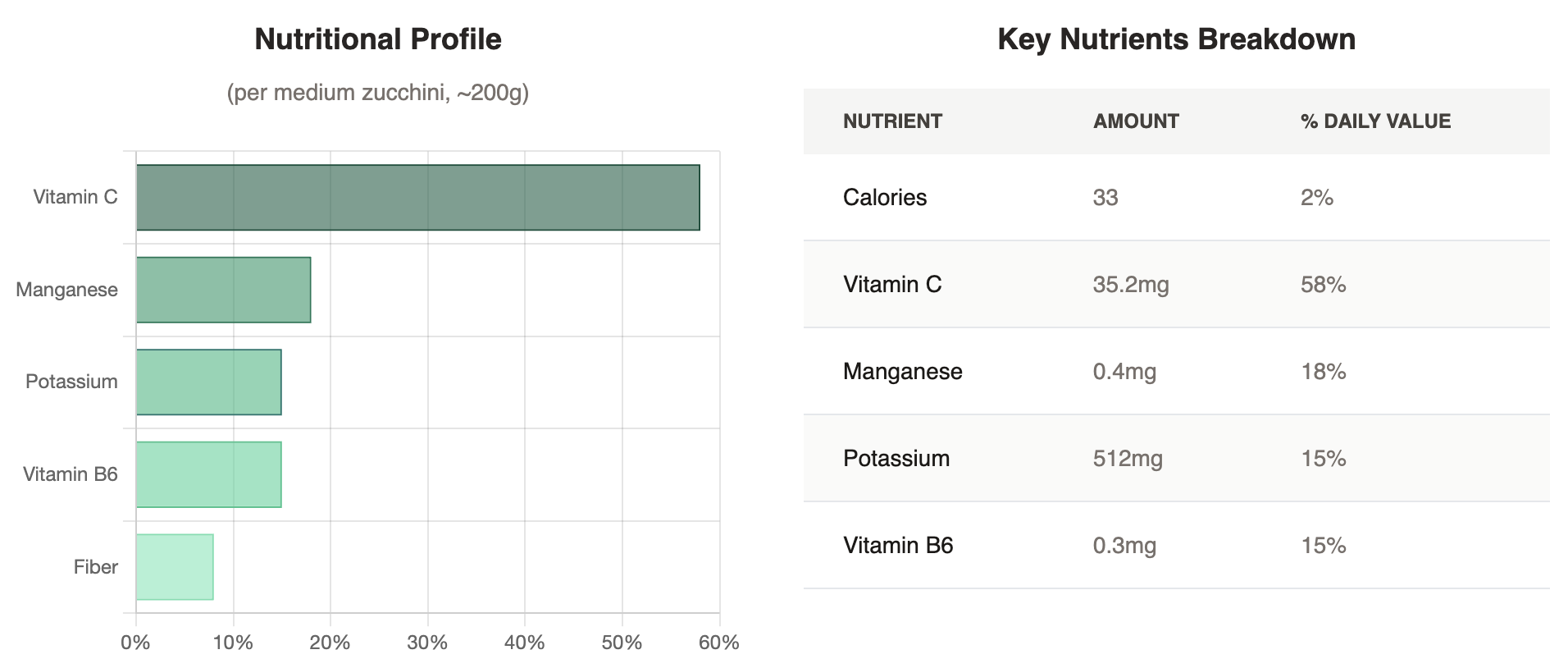The height and width of the screenshot is (668, 1568).
Task: Click the Vitamin C bar in chart
Action: coord(417,198)
